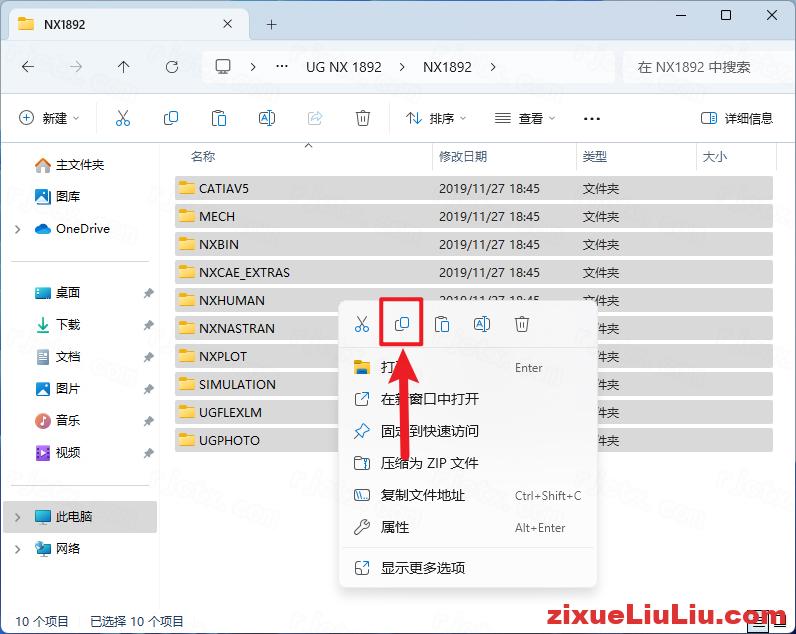This screenshot has height=634, width=796.
Task: Go back with the left arrow button
Action: point(28,66)
